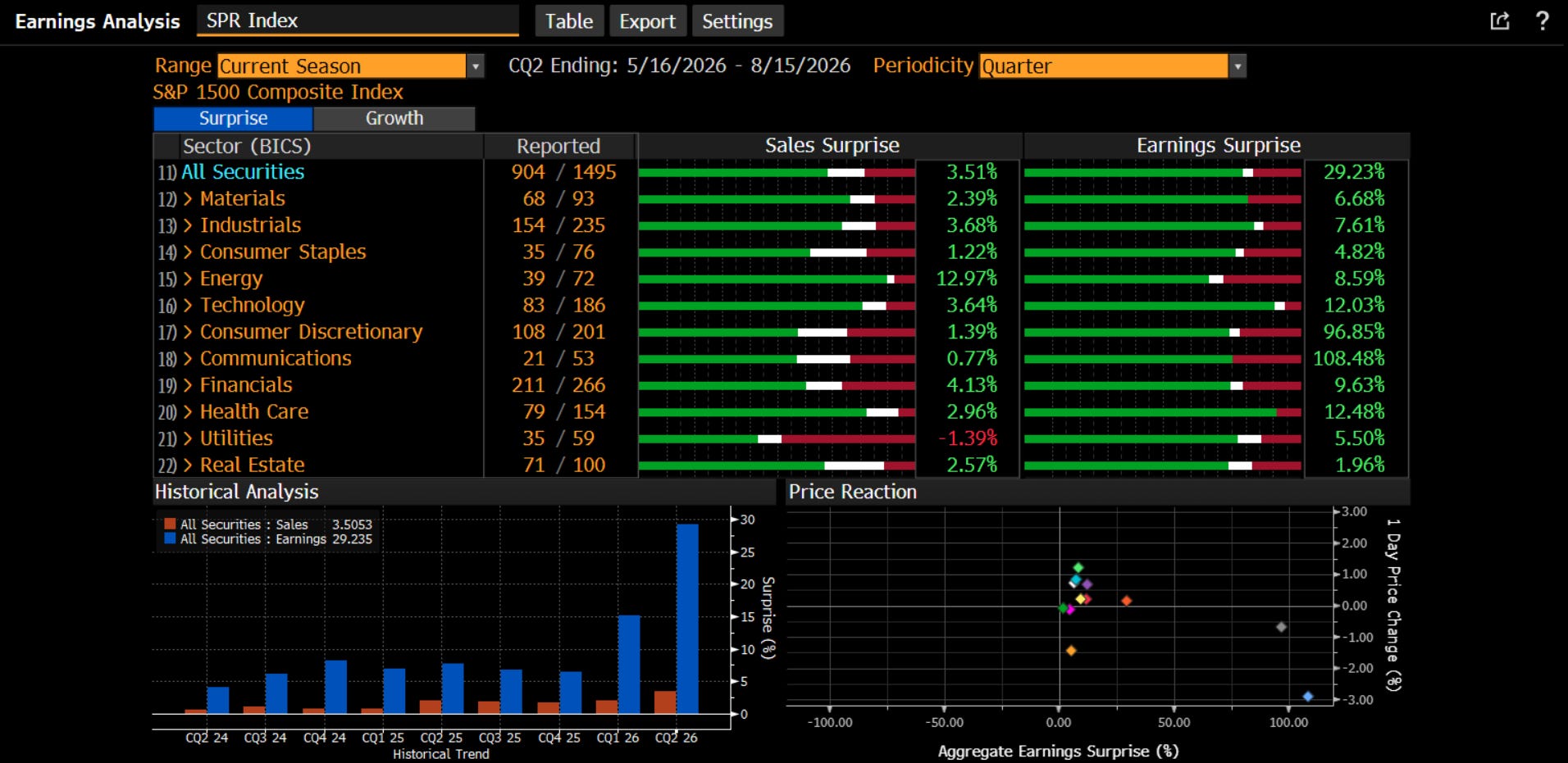
Task: Open the Settings button
Action: point(737,21)
